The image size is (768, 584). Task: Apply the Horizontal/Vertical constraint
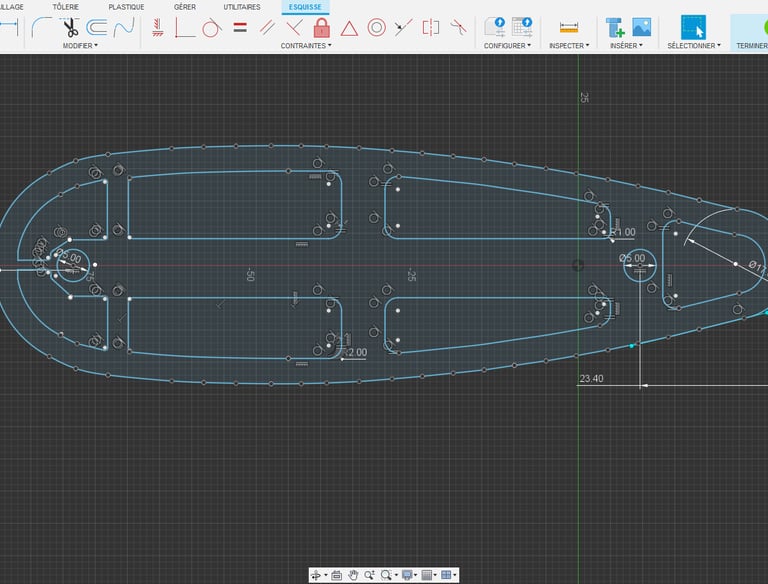[157, 27]
